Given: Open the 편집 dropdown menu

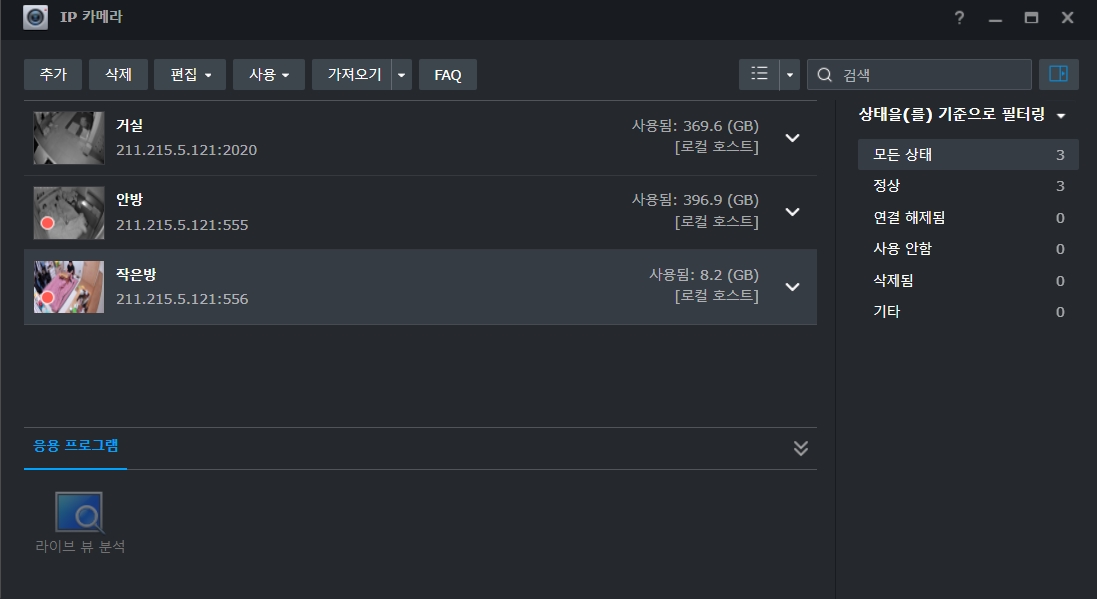Looking at the screenshot, I should tap(190, 75).
